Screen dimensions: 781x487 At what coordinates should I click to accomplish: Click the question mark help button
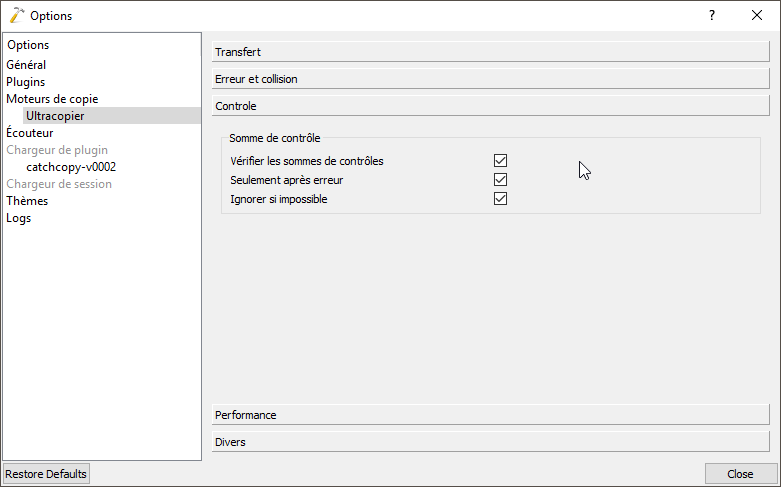[712, 15]
